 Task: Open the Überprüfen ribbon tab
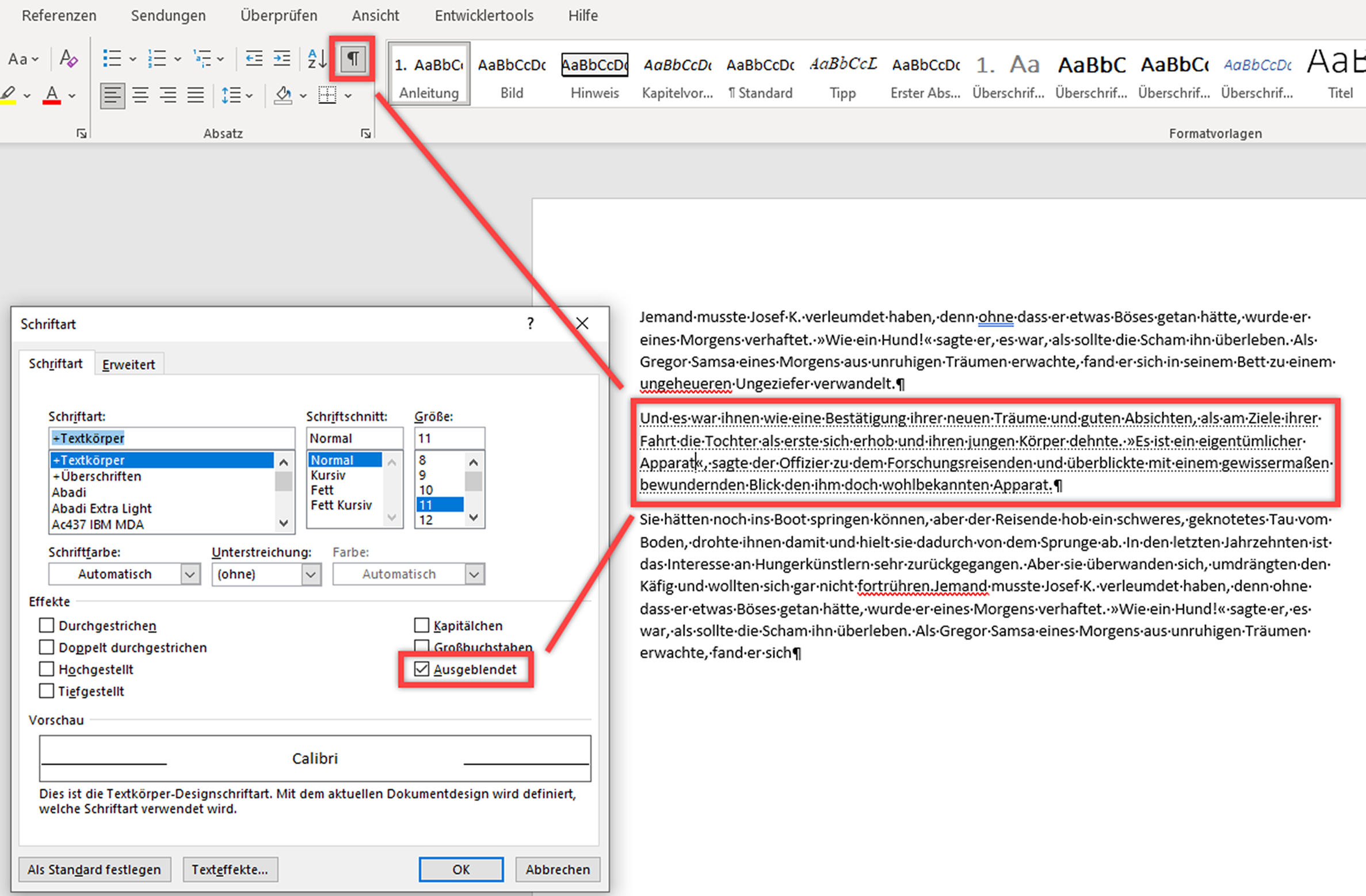coord(278,16)
